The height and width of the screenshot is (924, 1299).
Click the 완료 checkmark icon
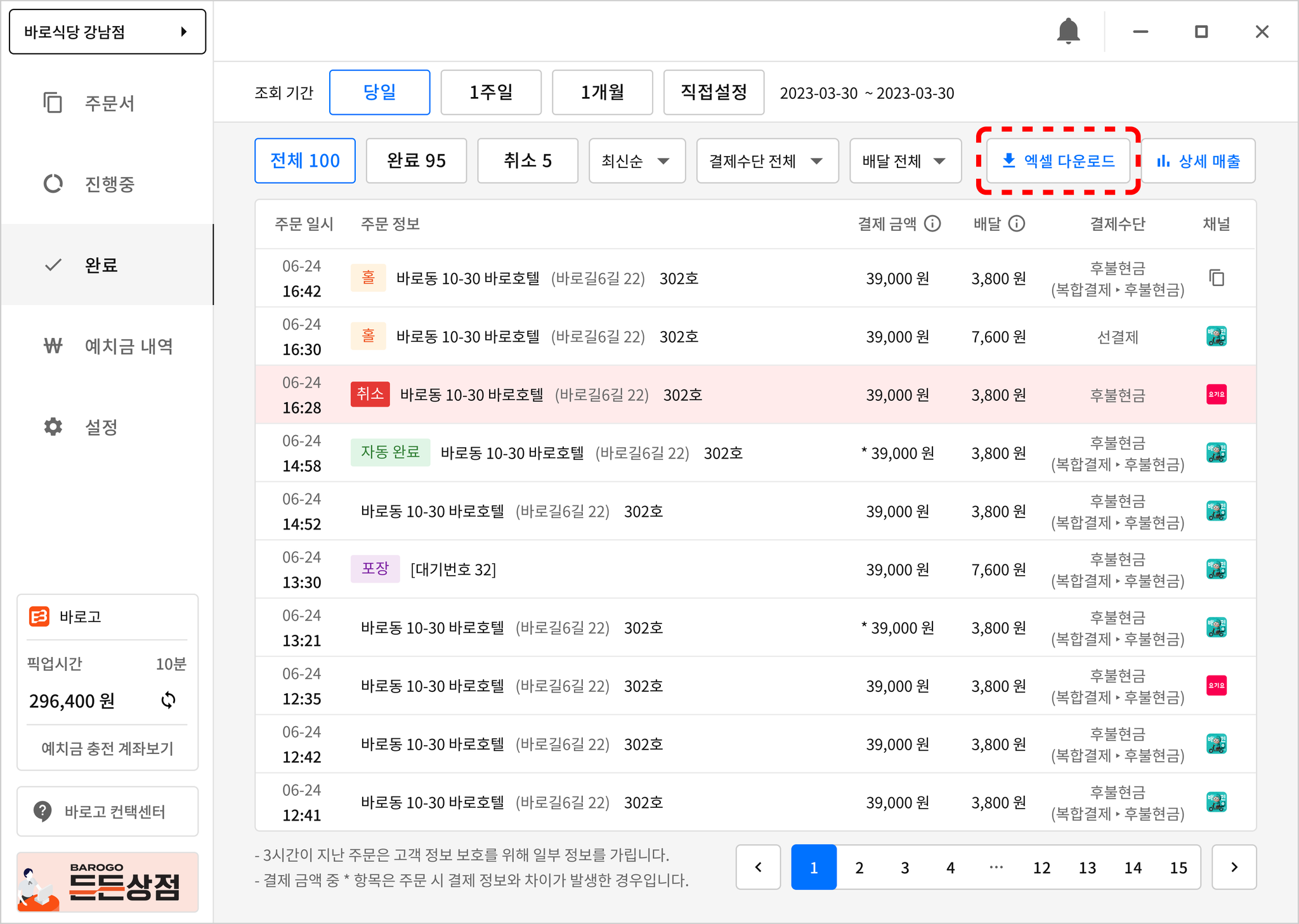(x=53, y=264)
